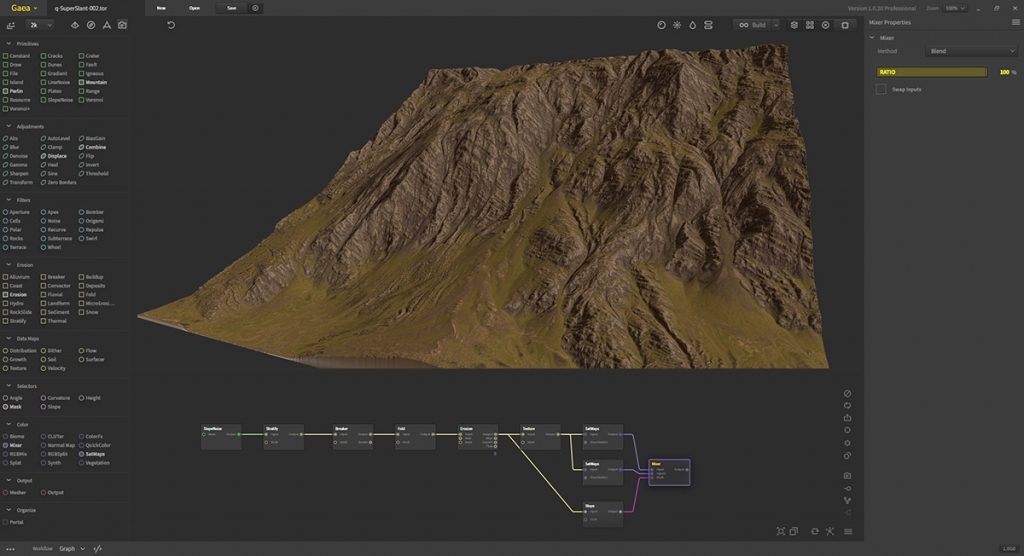Click the camera snapshot icon in top toolbar

coord(122,25)
